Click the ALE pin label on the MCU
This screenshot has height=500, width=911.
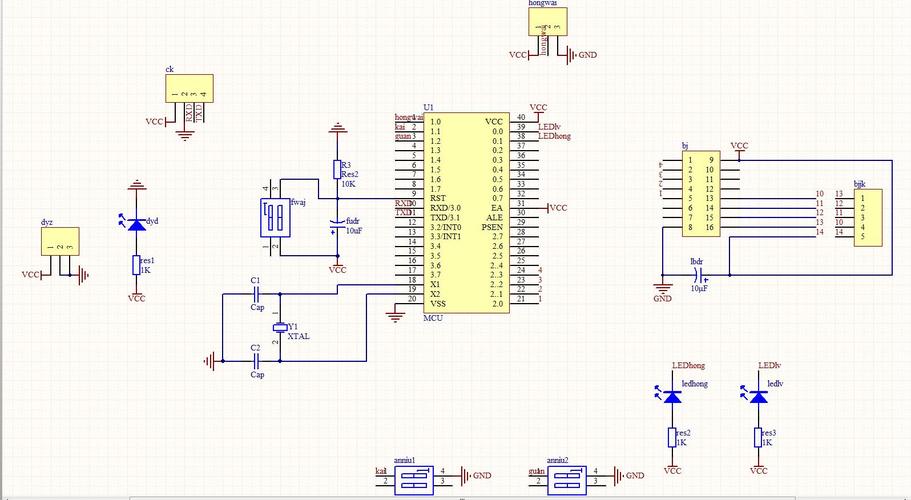point(495,217)
